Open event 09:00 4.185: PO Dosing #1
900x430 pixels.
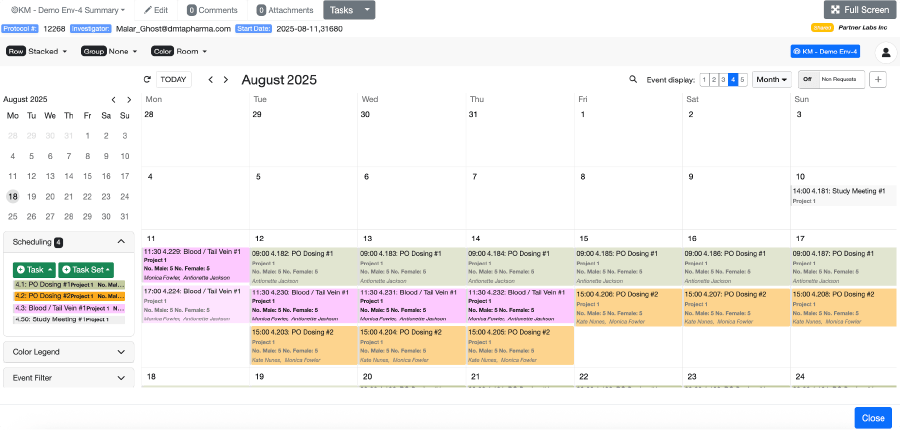tap(629, 266)
